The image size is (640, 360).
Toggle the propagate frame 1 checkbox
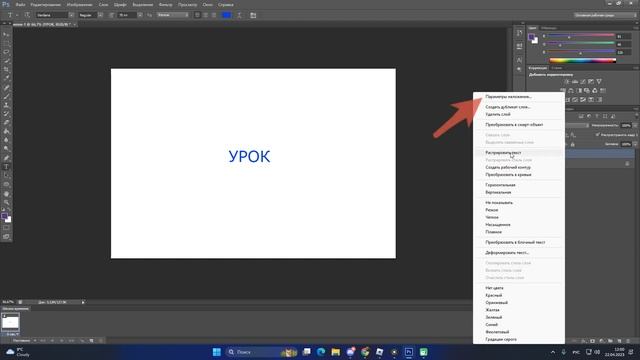[x=598, y=135]
